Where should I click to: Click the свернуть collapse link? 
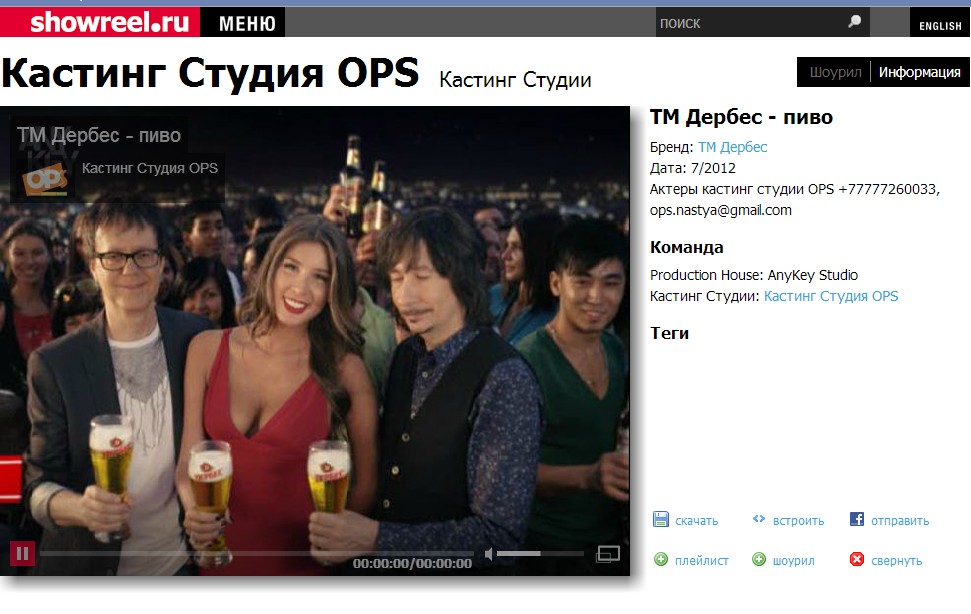tap(896, 561)
